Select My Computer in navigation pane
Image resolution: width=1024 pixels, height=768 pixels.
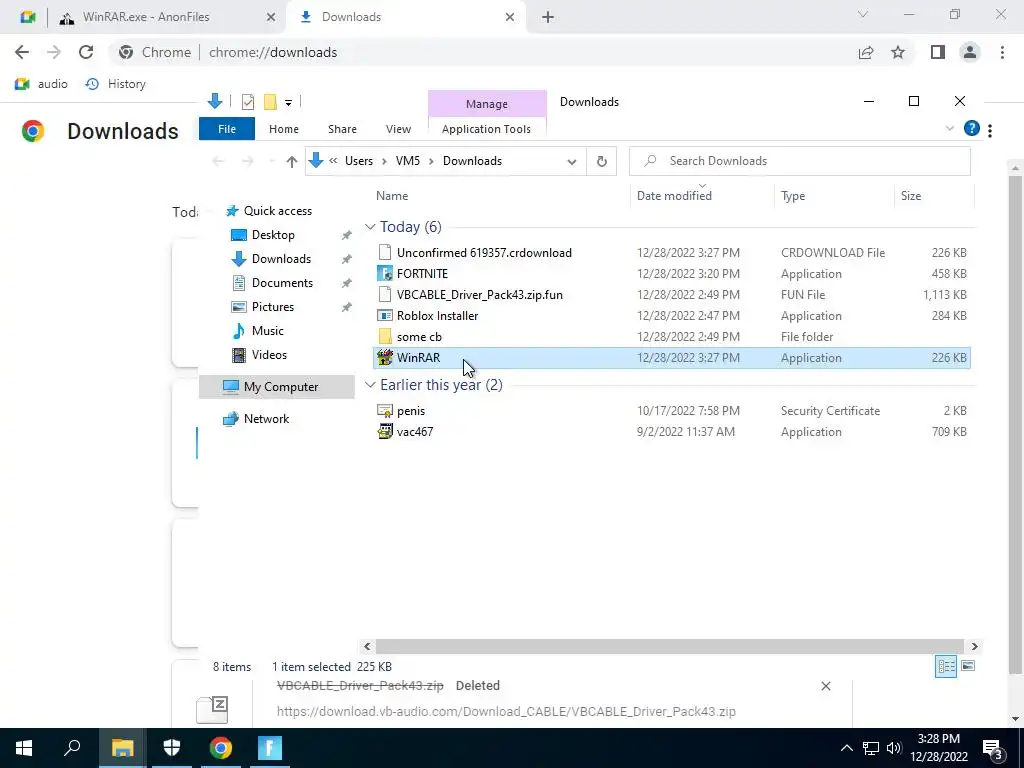coord(277,387)
